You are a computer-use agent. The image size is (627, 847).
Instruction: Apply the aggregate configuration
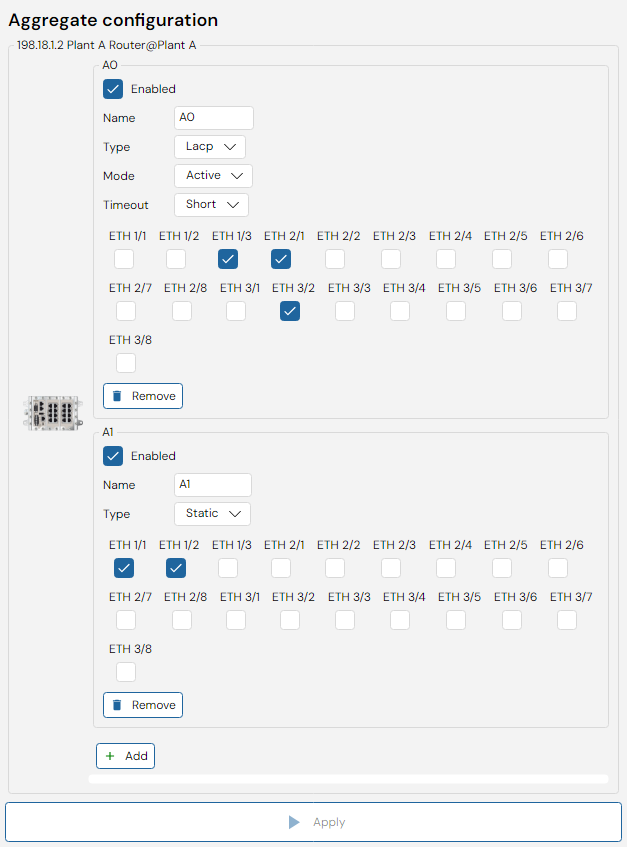(314, 822)
